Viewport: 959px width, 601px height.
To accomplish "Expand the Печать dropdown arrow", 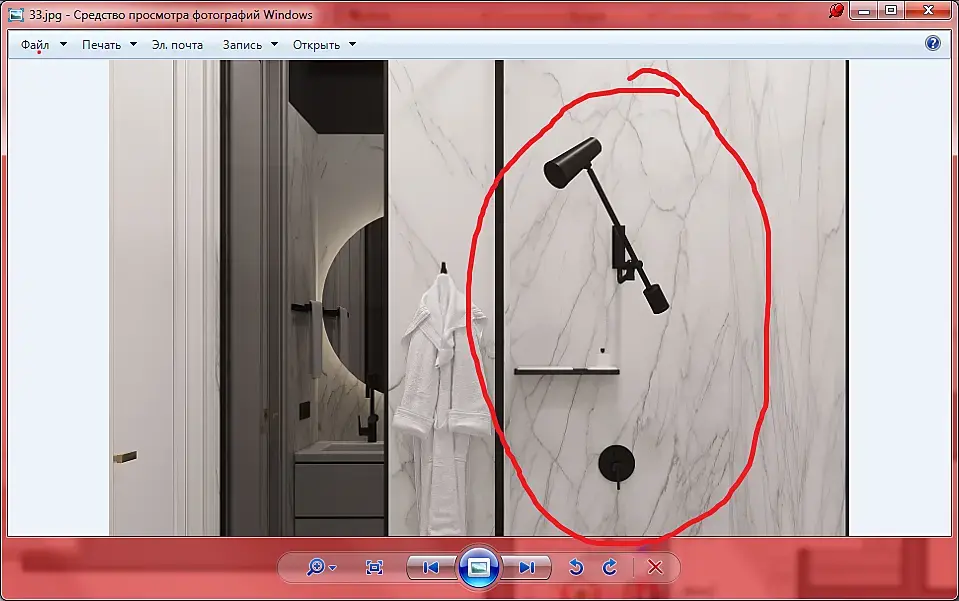I will [133, 44].
